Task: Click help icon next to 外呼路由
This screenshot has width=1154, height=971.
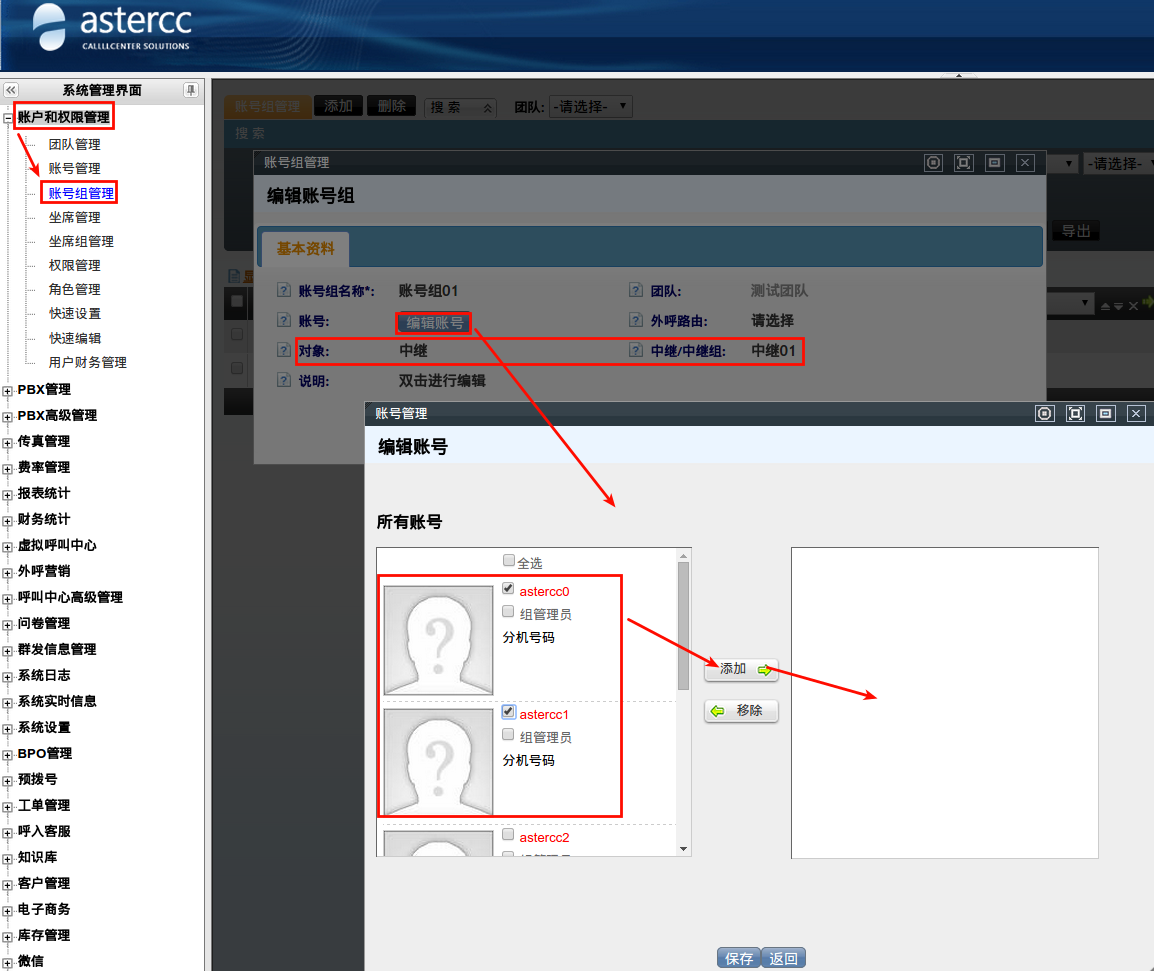Action: click(x=636, y=320)
